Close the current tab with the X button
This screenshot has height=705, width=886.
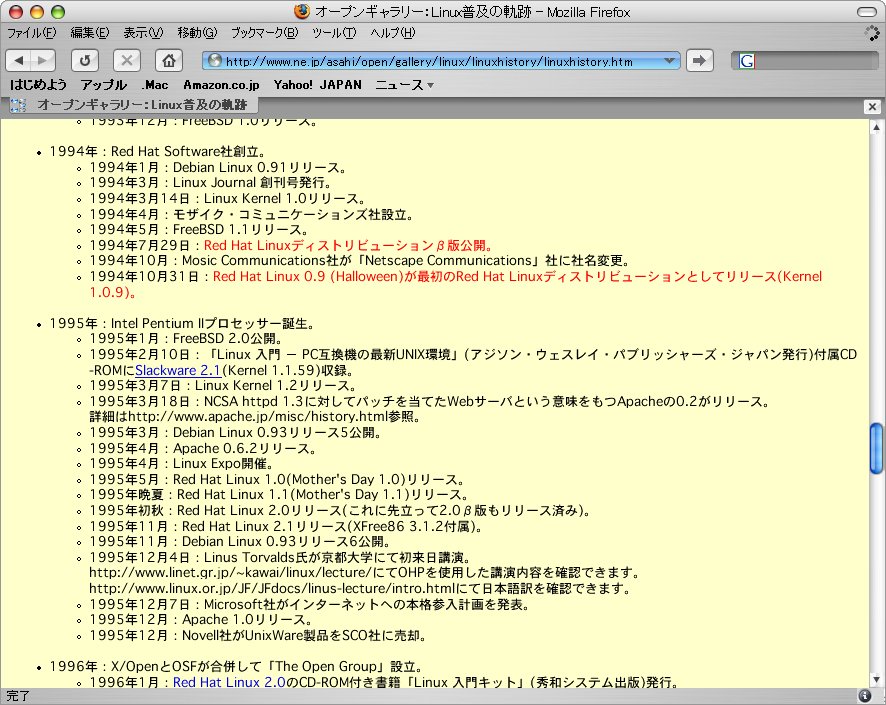[872, 106]
